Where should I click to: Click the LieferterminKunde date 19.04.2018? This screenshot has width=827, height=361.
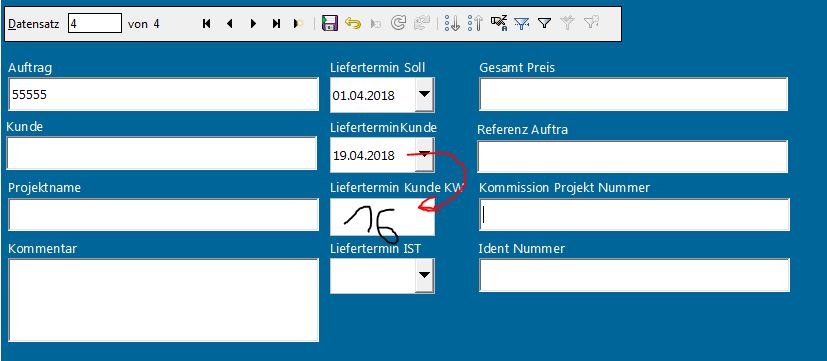[x=363, y=156]
